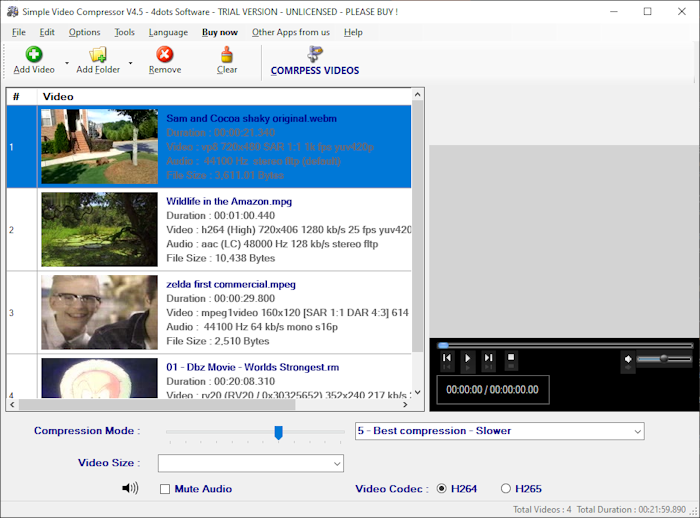Enable the Mute Audio checkbox
Image resolution: width=700 pixels, height=518 pixels.
click(x=165, y=489)
